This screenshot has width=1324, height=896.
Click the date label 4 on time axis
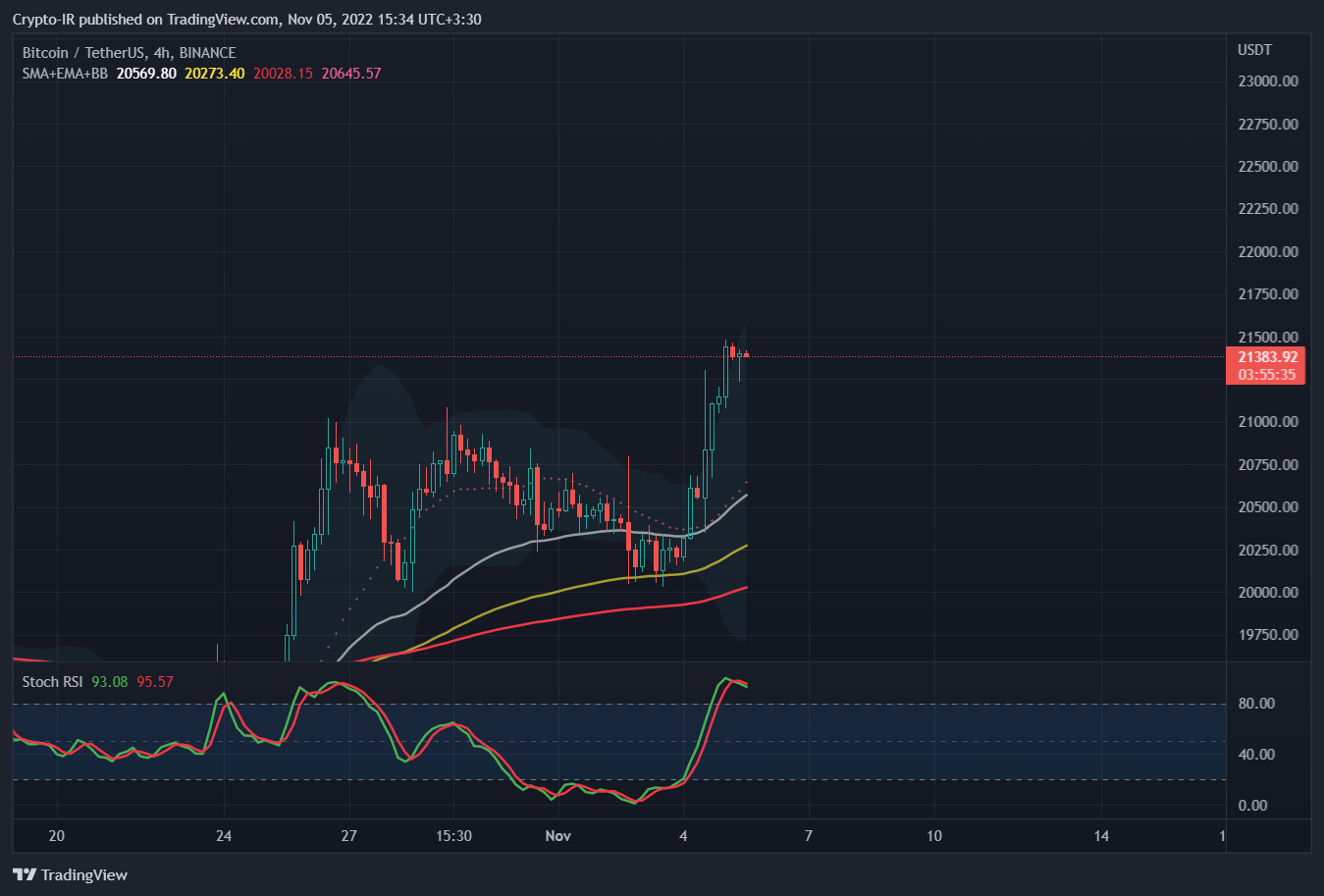[x=684, y=836]
